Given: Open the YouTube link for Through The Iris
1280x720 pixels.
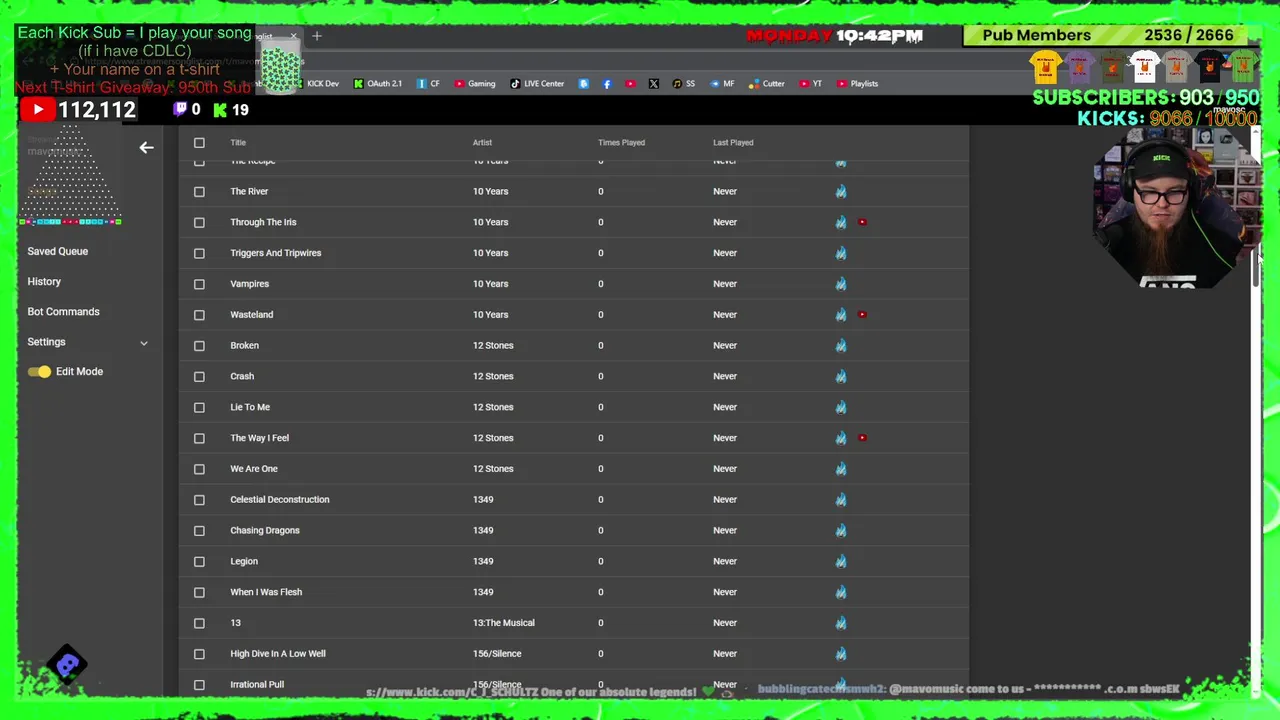Looking at the screenshot, I should pyautogui.click(x=862, y=222).
